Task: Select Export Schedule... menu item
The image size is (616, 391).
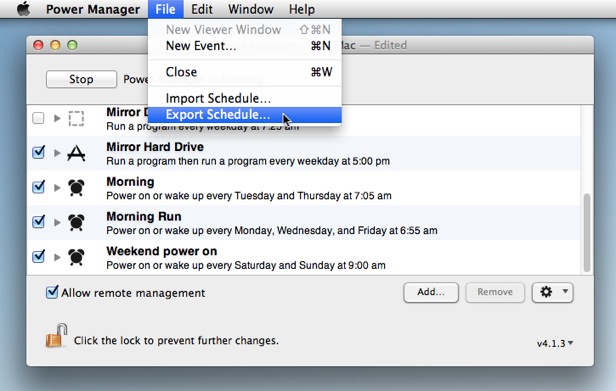Action: (x=245, y=115)
